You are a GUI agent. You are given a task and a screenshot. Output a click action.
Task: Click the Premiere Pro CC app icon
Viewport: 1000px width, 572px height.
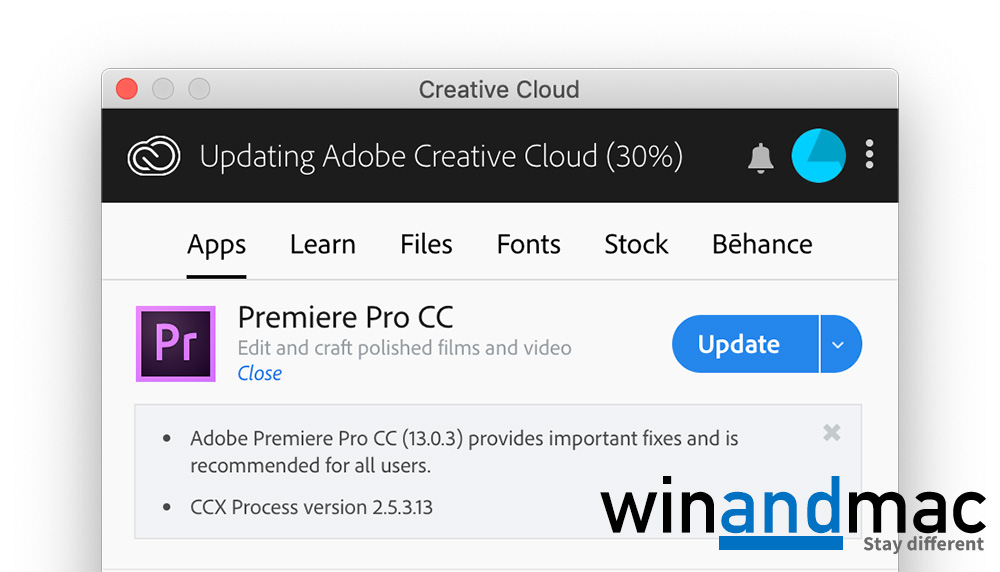coord(176,344)
